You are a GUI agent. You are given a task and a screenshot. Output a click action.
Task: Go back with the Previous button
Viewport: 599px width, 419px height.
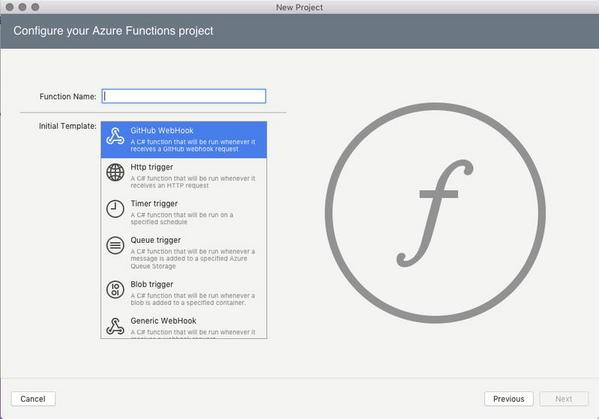(x=509, y=399)
